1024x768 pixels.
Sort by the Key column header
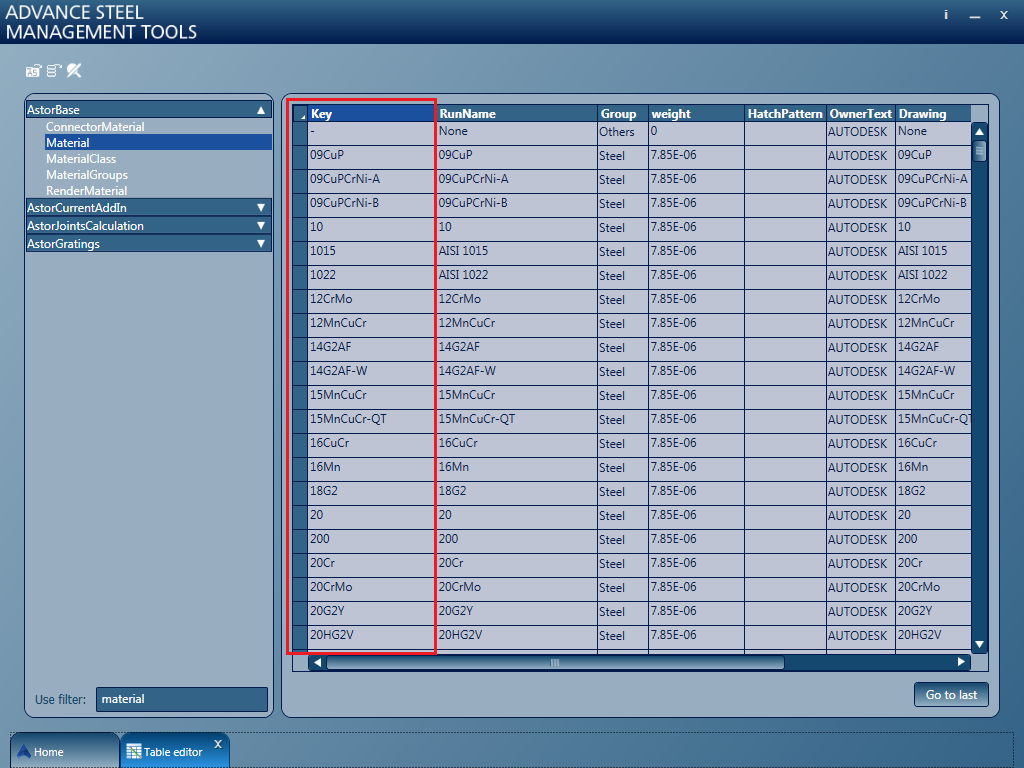tap(371, 114)
